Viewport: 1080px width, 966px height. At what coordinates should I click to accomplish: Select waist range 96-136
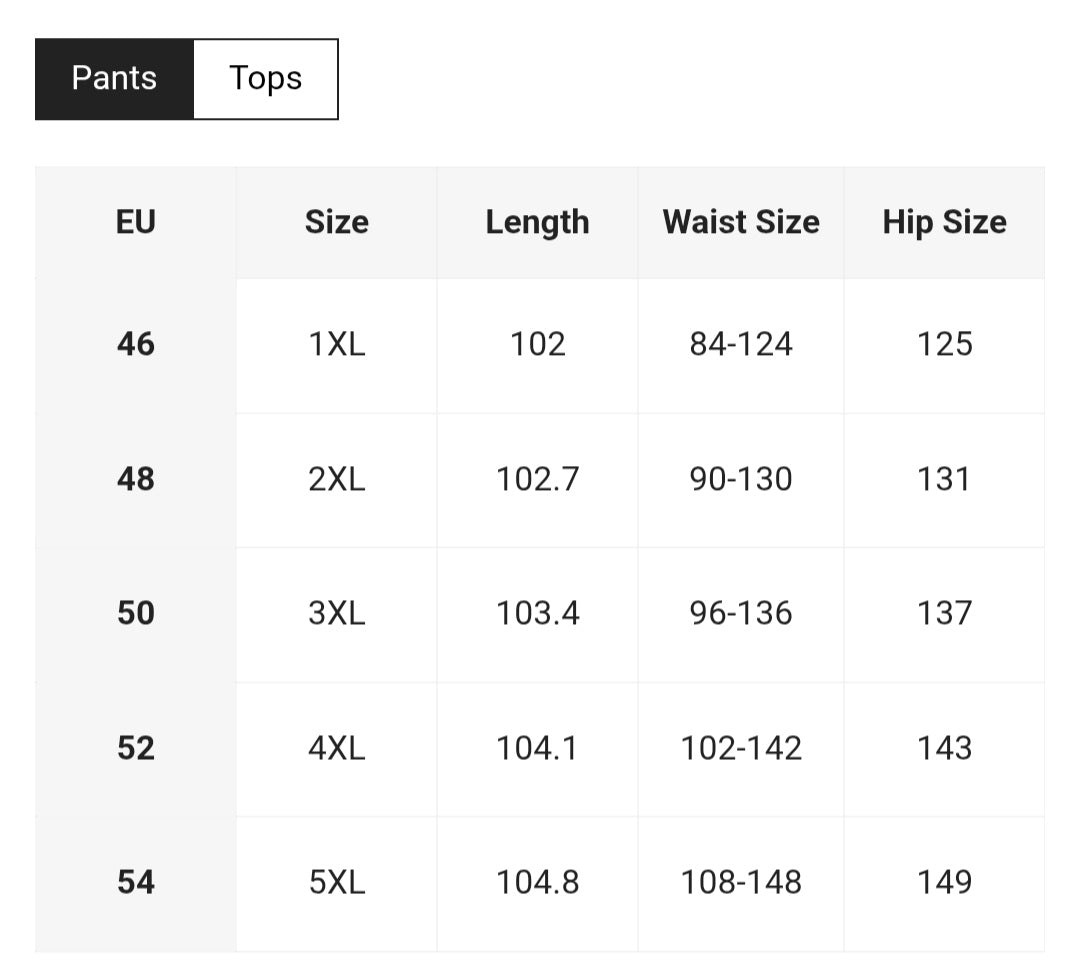[x=741, y=613]
